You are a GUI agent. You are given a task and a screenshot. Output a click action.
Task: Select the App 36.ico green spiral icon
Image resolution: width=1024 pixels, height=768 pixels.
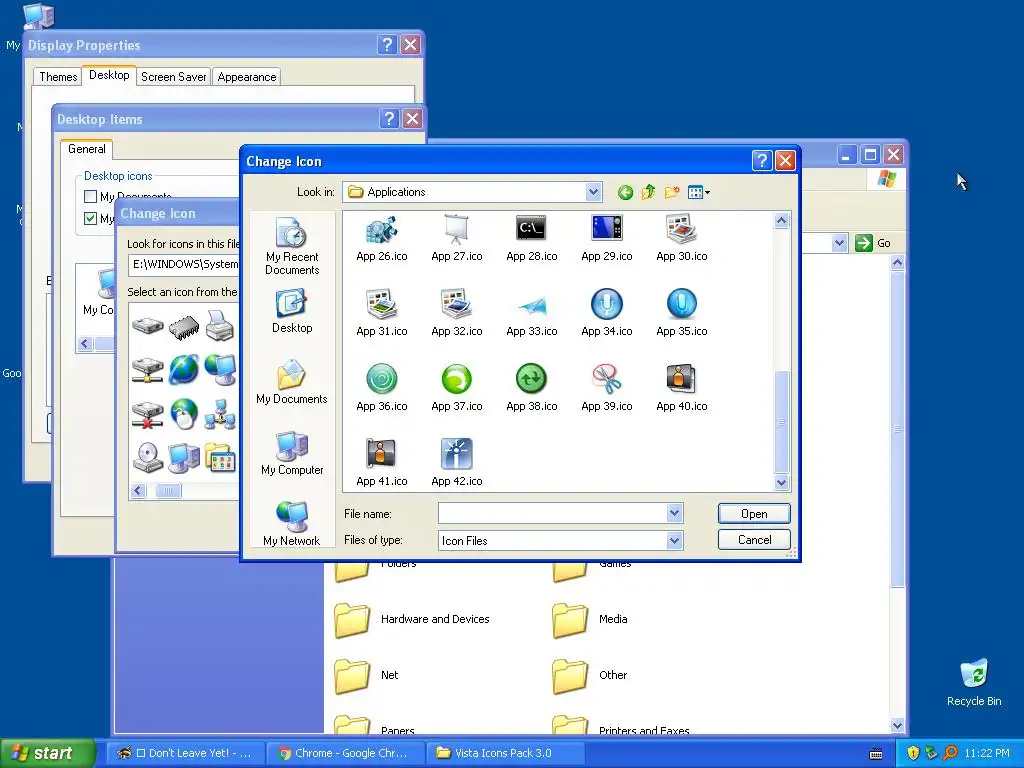tap(382, 389)
